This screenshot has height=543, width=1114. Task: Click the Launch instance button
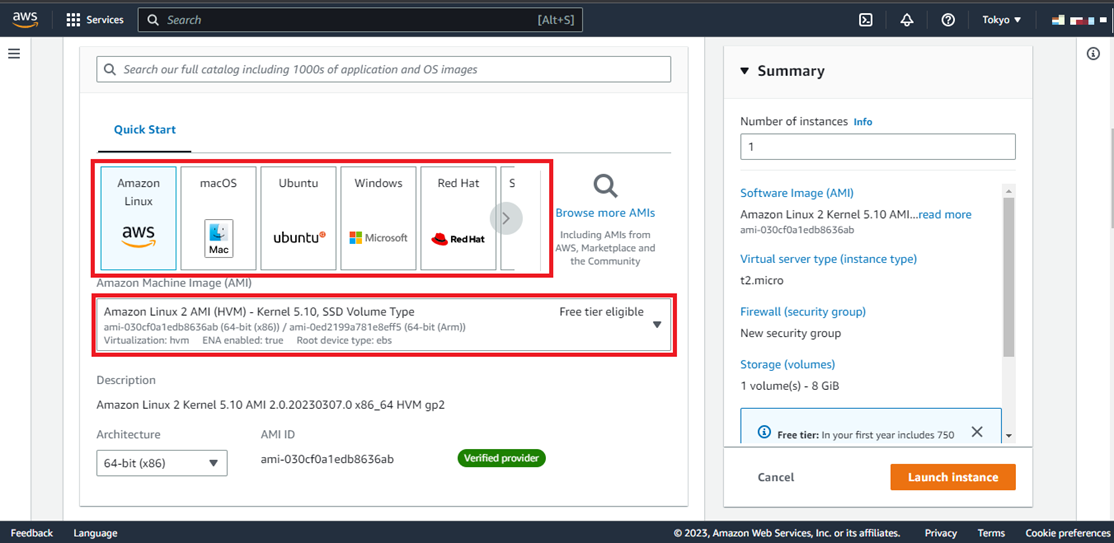tap(953, 477)
